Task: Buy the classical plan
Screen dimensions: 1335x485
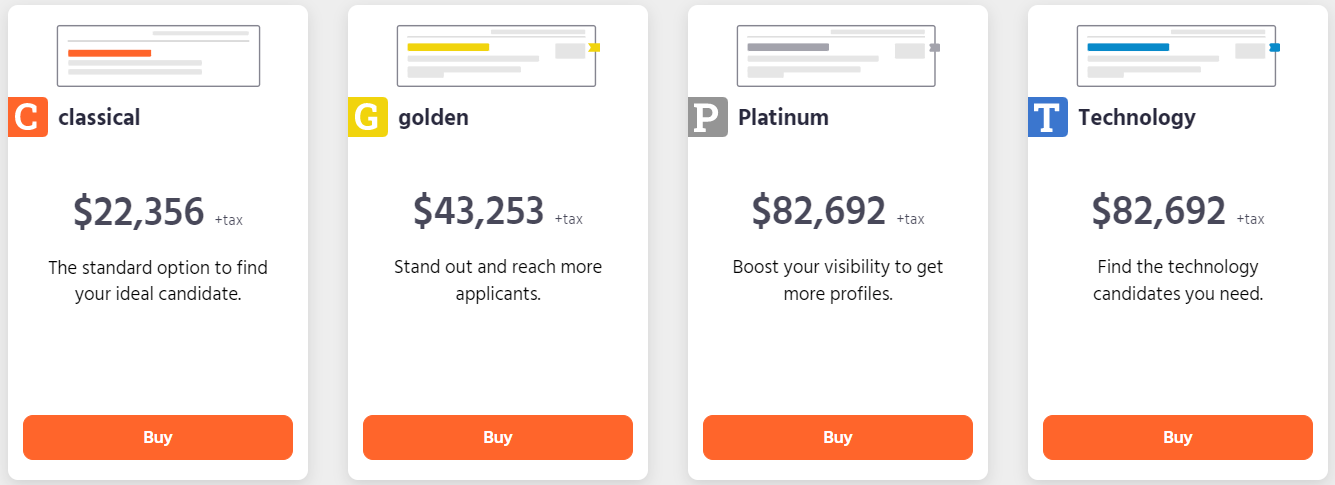Action: coord(158,437)
